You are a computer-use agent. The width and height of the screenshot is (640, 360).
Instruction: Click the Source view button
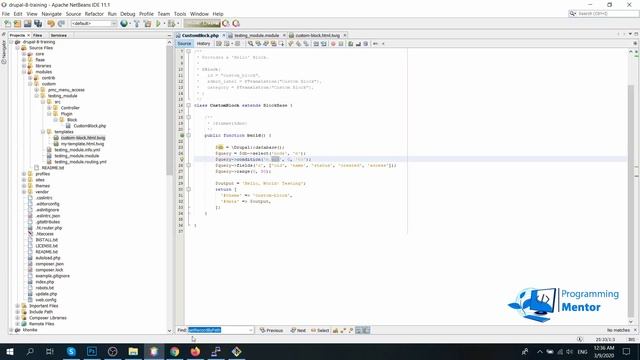[184, 44]
